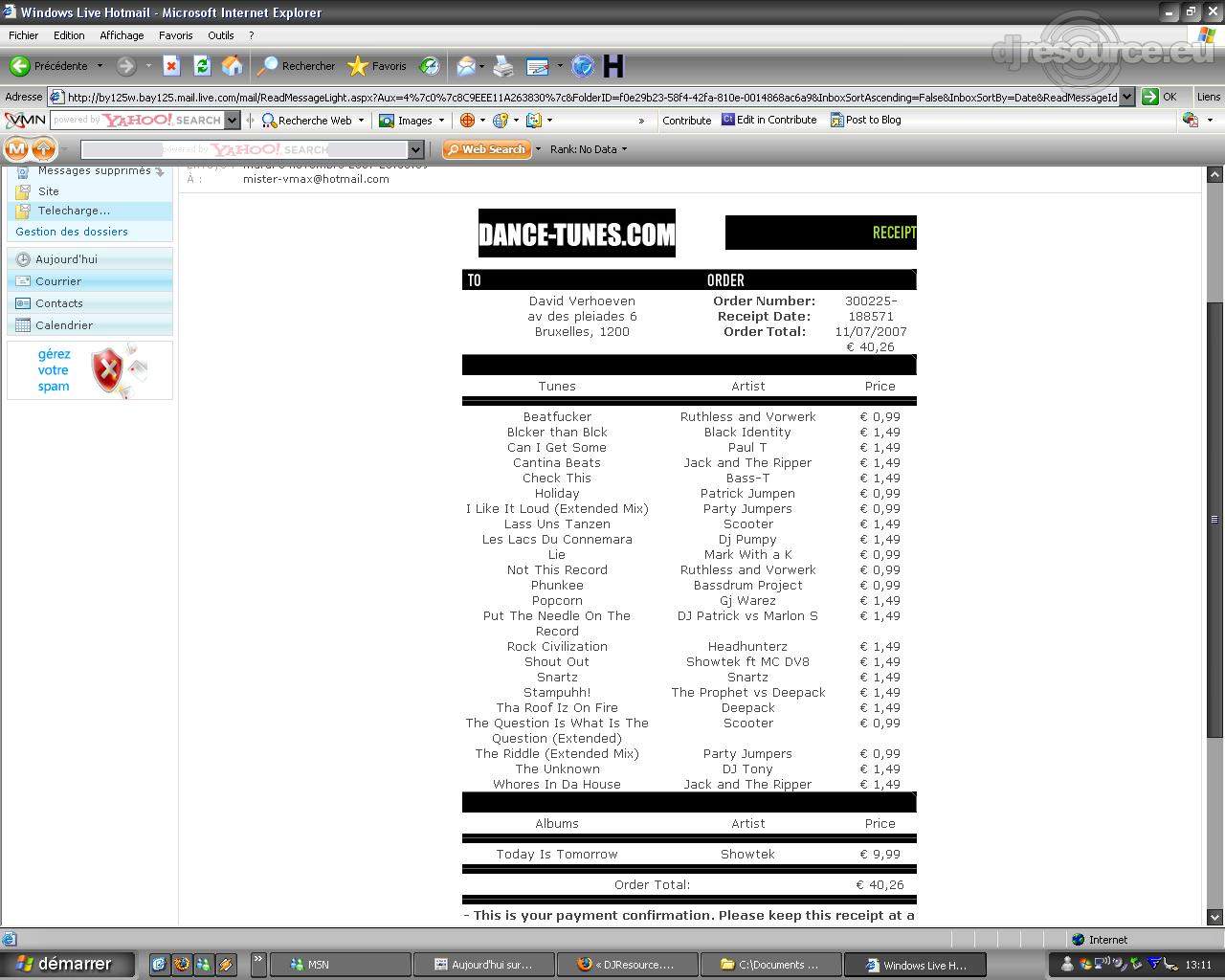Viewport: 1225px width, 980px height.
Task: Click the Contribute toolbar button
Action: pos(686,121)
